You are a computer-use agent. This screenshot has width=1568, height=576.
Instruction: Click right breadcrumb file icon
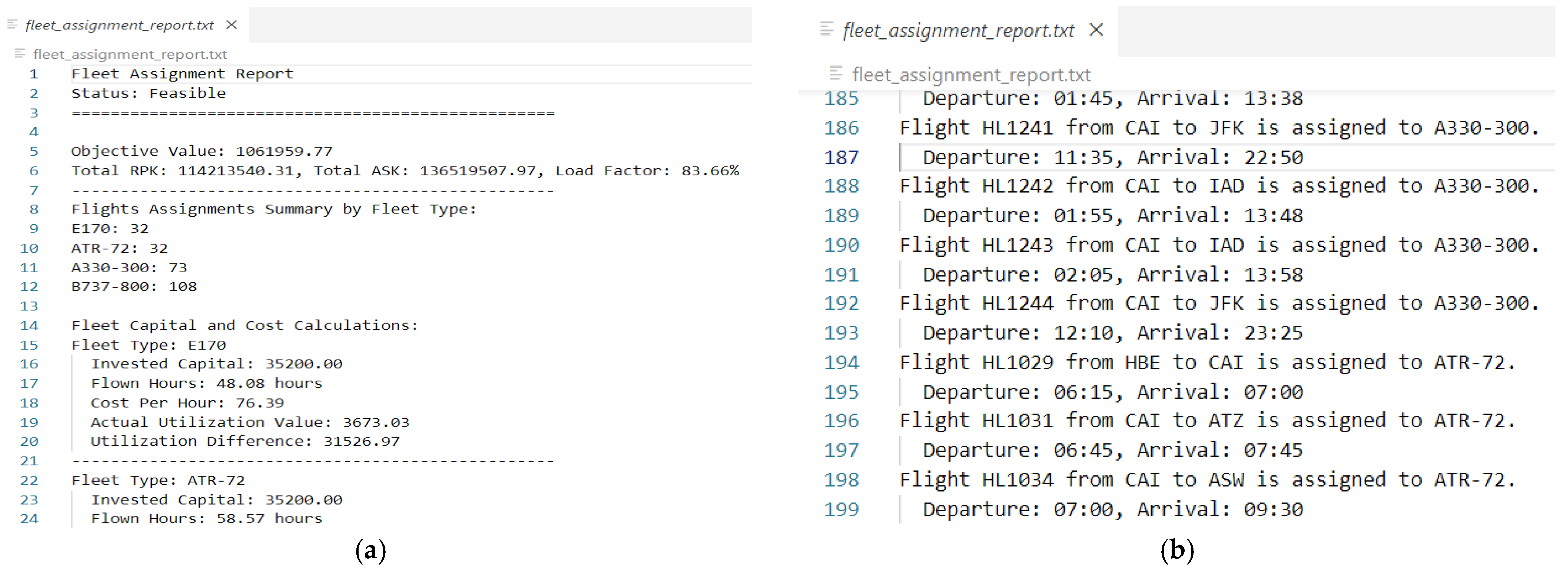click(x=836, y=74)
